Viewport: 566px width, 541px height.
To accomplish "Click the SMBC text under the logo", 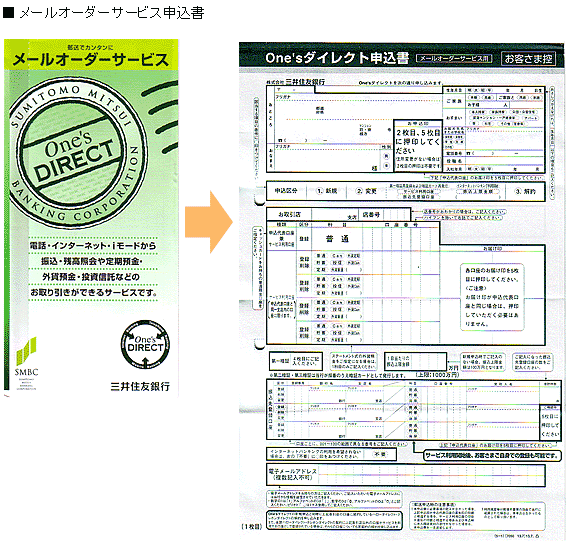I will (26, 372).
